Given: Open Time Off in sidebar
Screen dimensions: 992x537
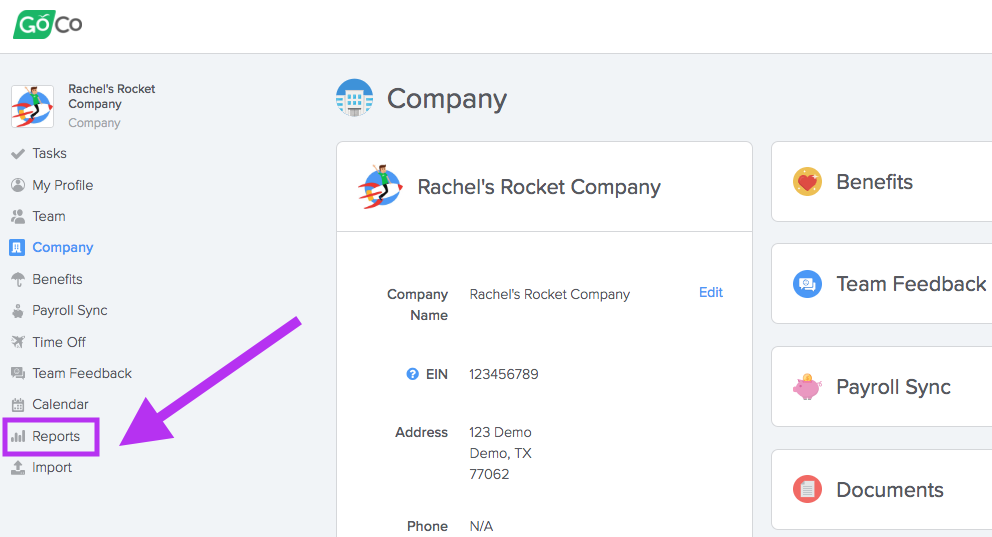Looking at the screenshot, I should pos(59,342).
